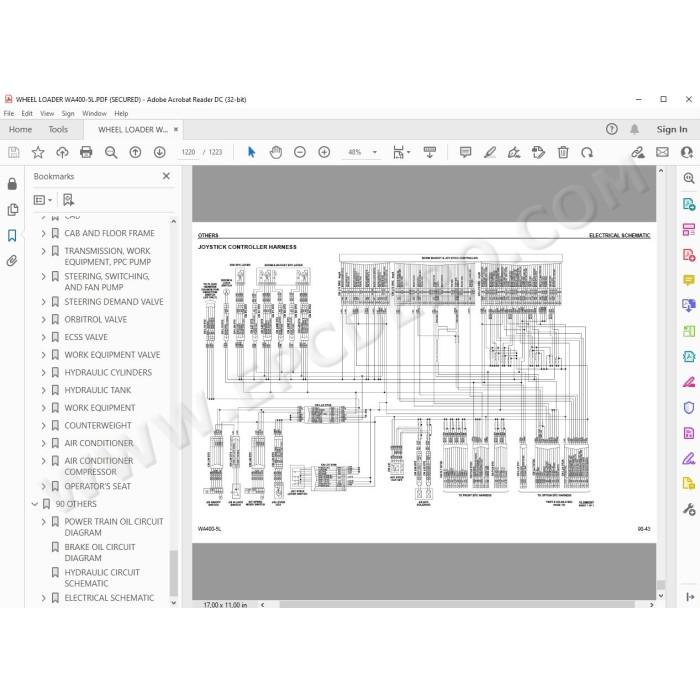Open the View menu
The height and width of the screenshot is (700, 700).
(x=47, y=113)
